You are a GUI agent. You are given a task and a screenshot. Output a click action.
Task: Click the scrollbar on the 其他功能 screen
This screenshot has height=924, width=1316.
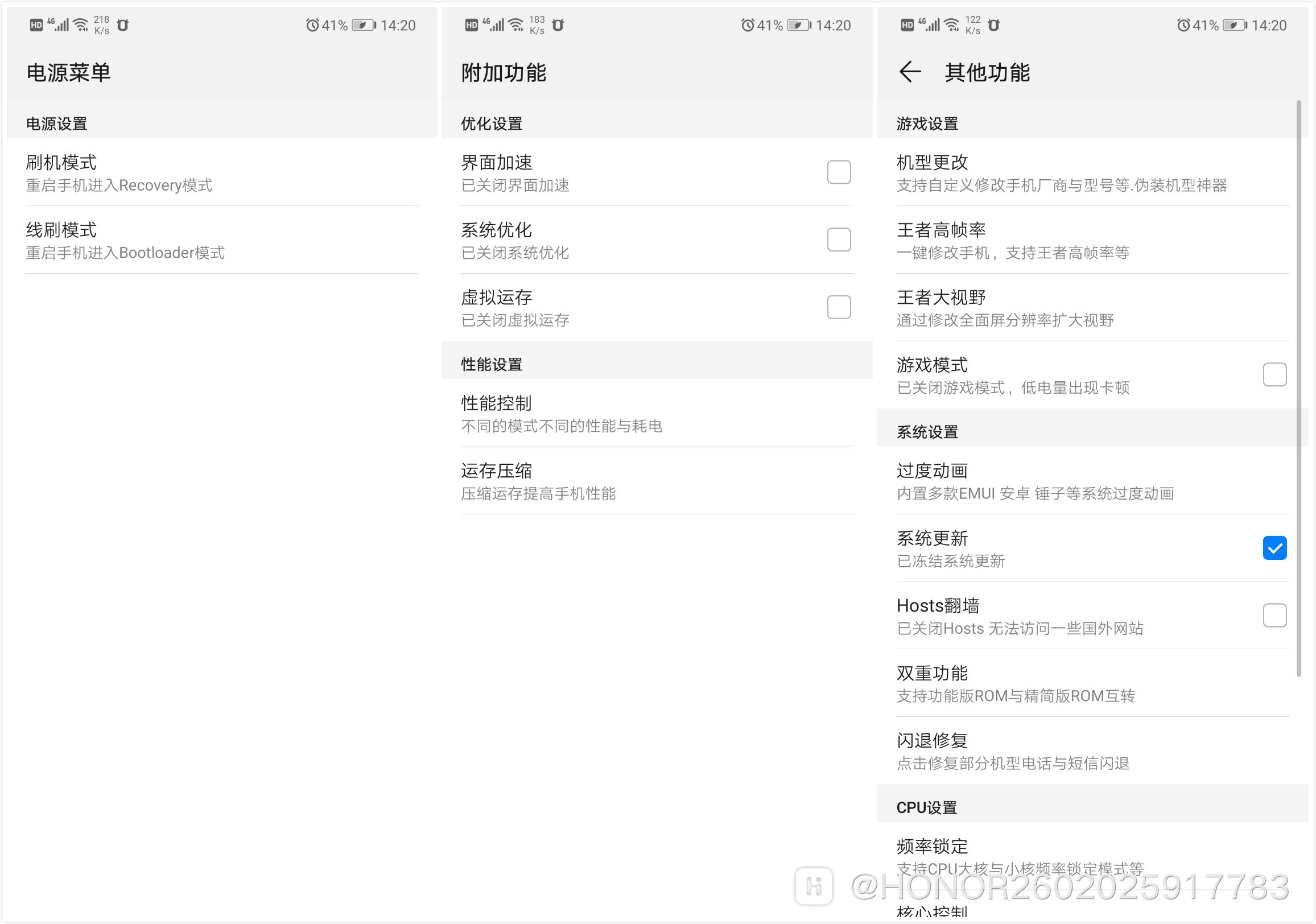1298,388
